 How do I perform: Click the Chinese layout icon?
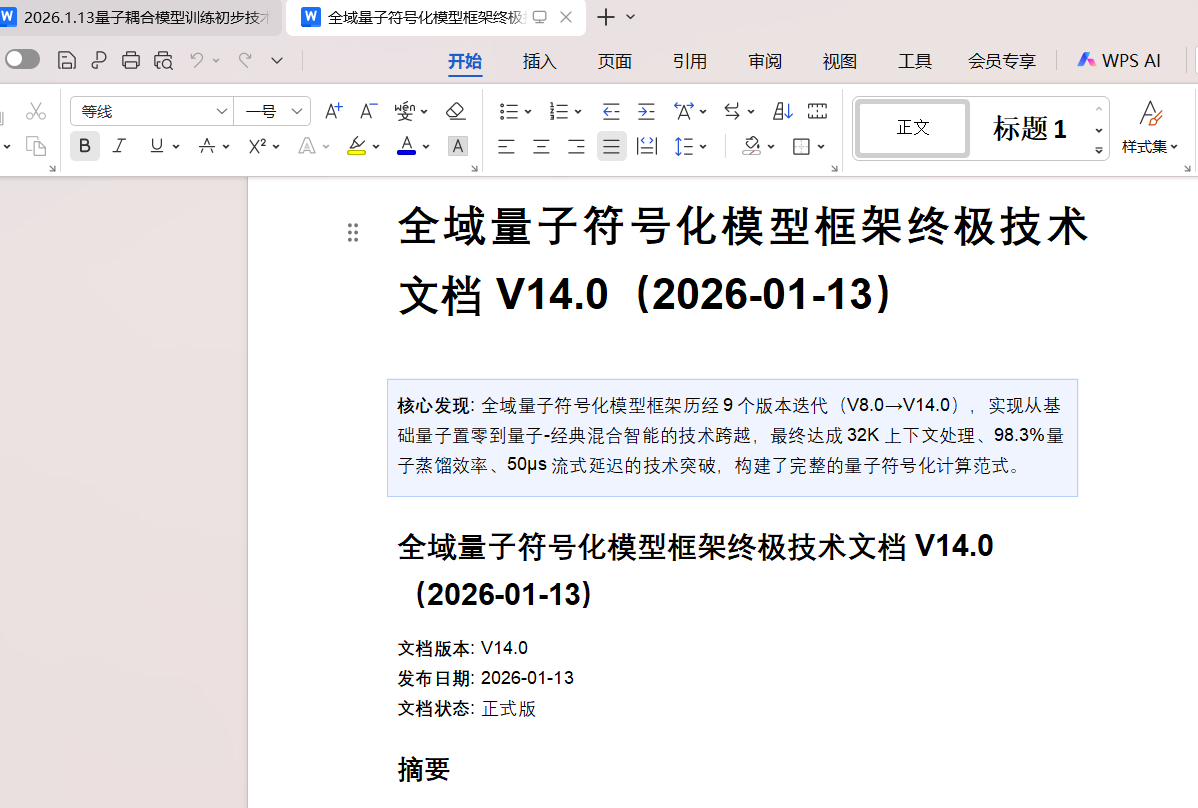(x=684, y=112)
